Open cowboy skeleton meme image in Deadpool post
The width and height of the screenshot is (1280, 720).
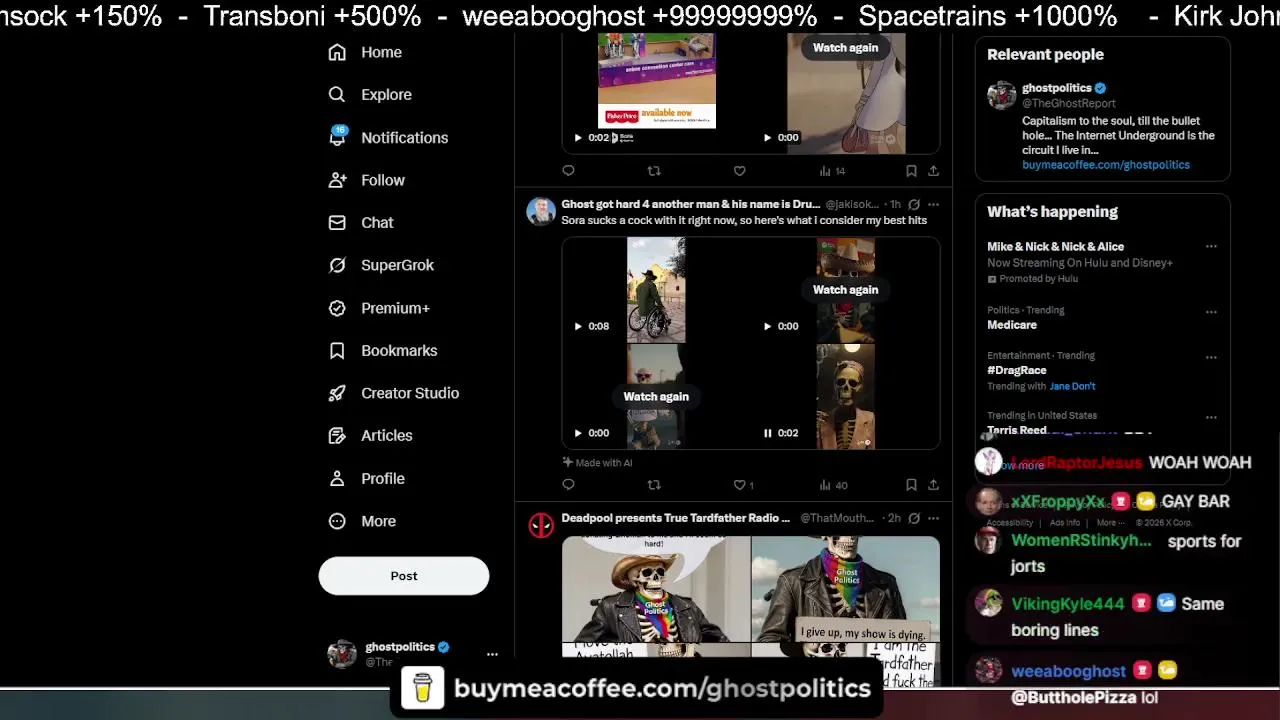pyautogui.click(x=656, y=589)
